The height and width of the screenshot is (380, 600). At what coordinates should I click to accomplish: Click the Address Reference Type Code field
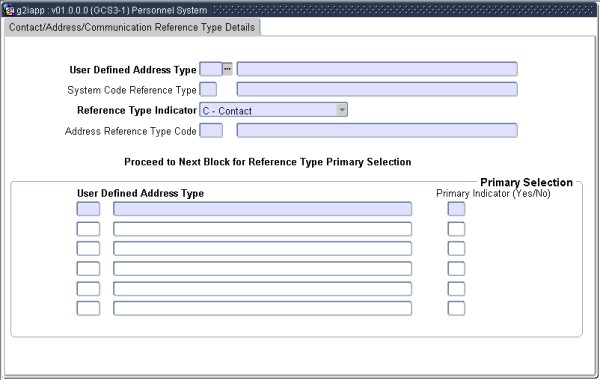(211, 130)
